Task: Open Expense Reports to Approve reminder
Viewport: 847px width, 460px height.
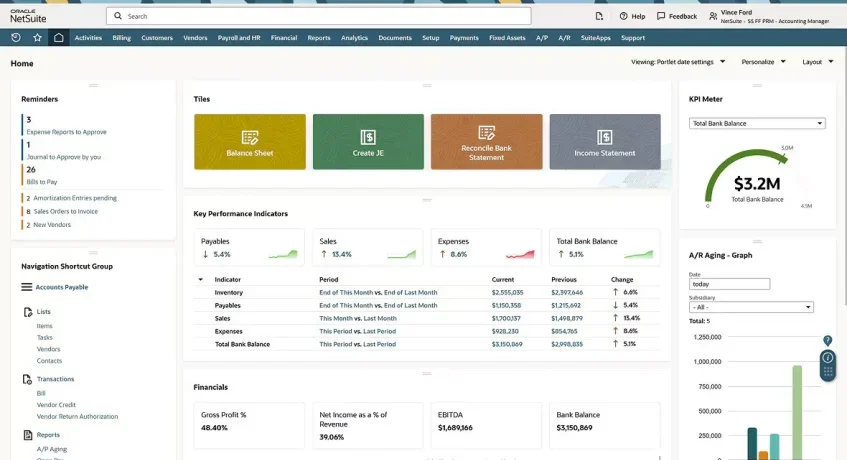Action: 66,132
